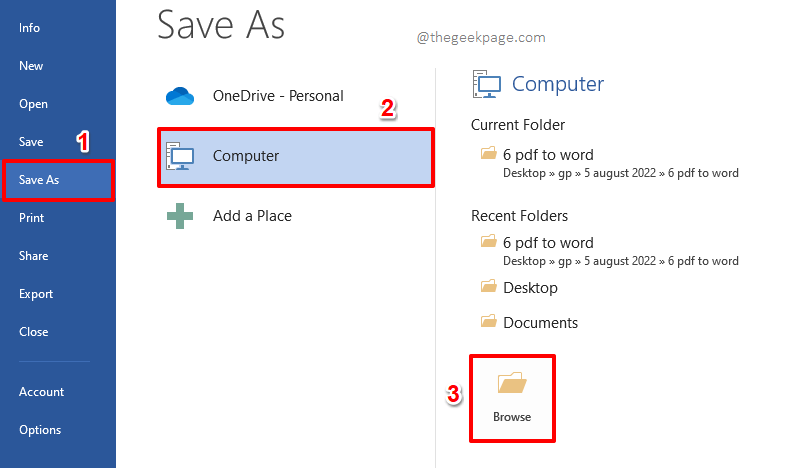Click Save in the sidebar

[x=31, y=142]
